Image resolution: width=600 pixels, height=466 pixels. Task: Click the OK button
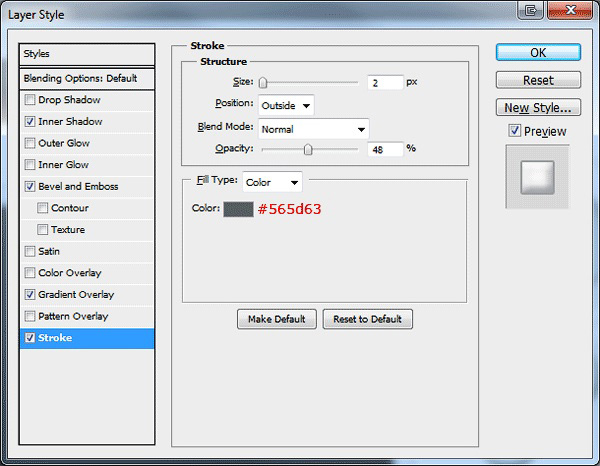538,52
